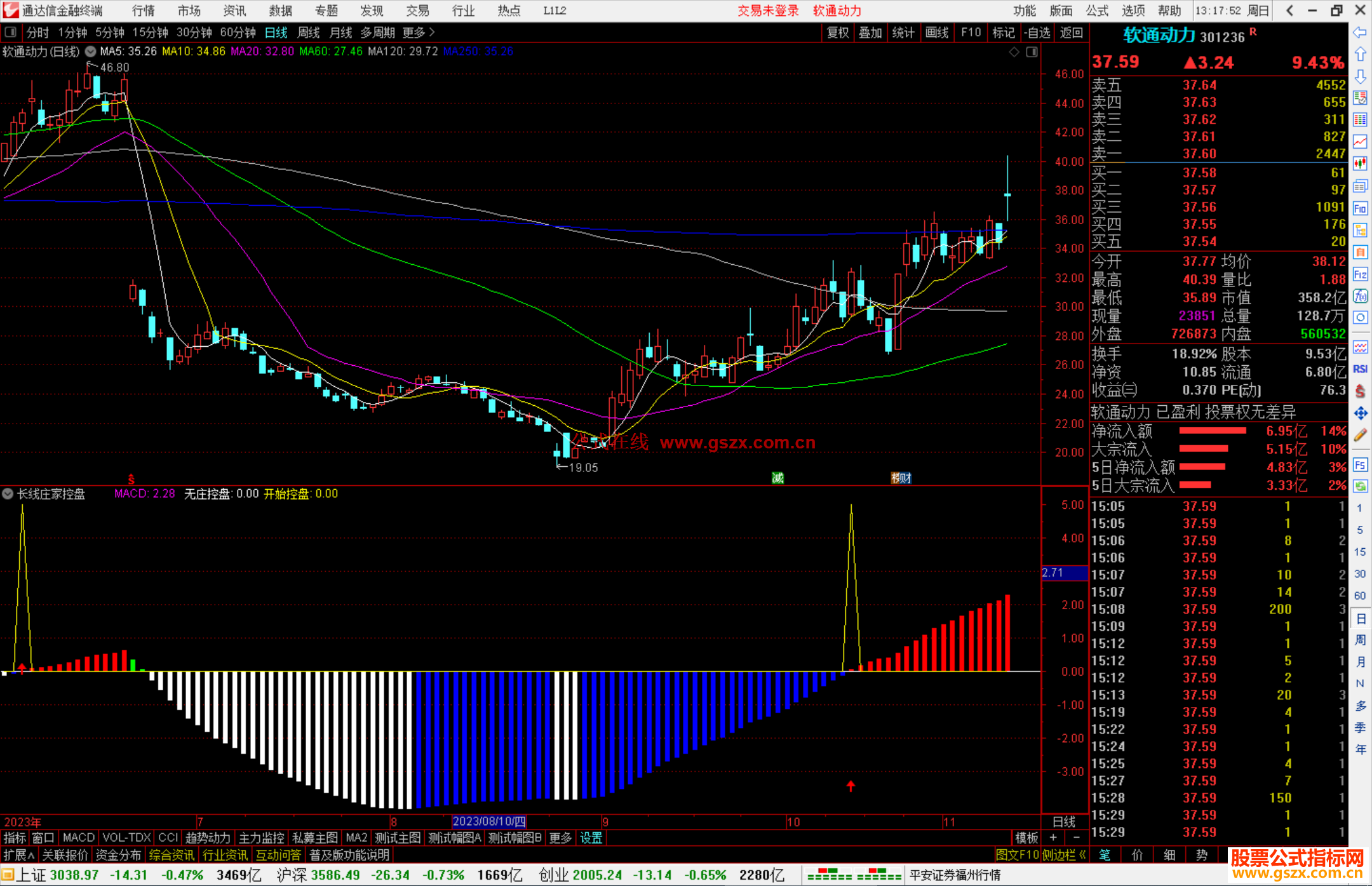1372x886 pixels.
Task: Expand the 扩展 panel at bottom left
Action: pos(18,855)
